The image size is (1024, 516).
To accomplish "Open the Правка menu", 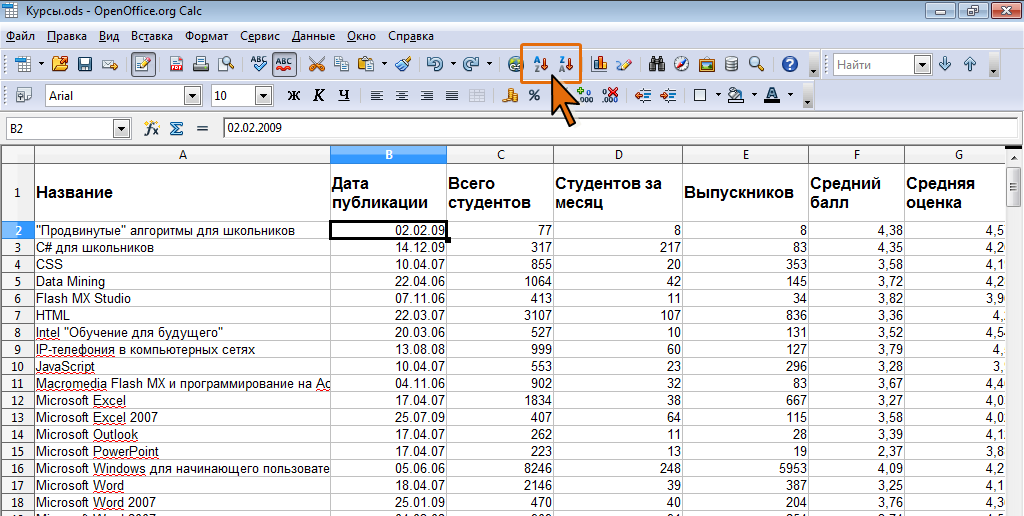I will pyautogui.click(x=67, y=36).
